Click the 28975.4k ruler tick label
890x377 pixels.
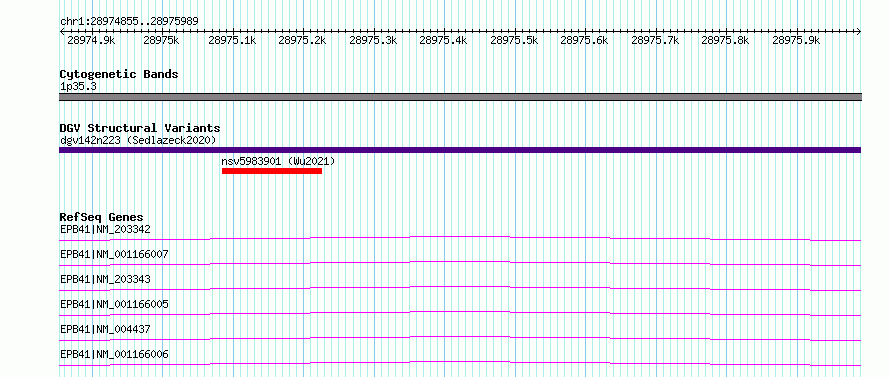(x=443, y=41)
